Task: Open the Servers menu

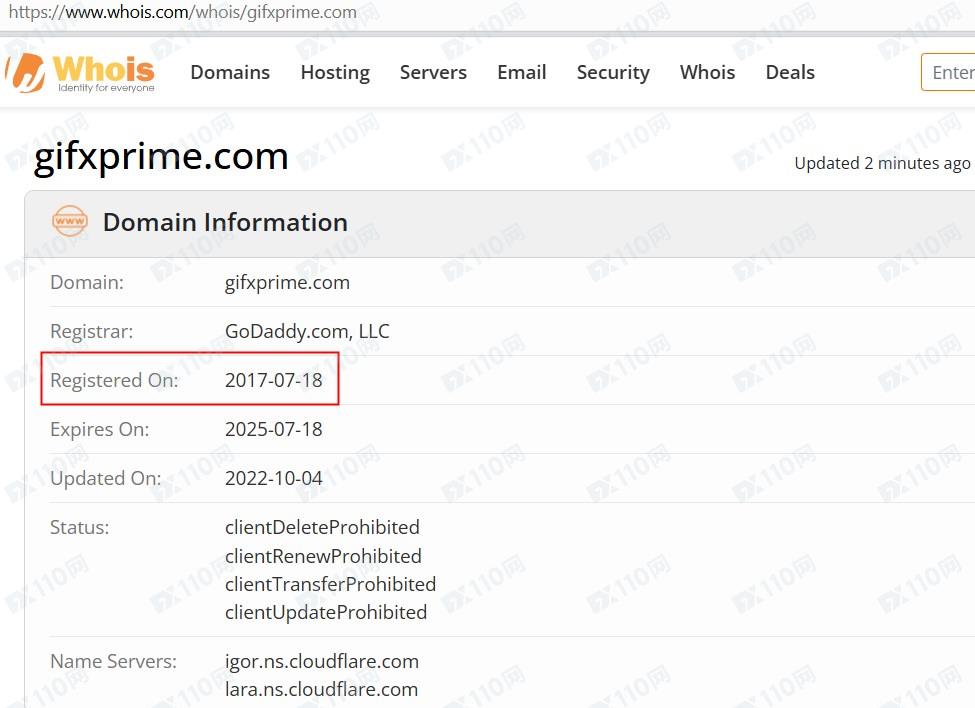Action: point(433,73)
